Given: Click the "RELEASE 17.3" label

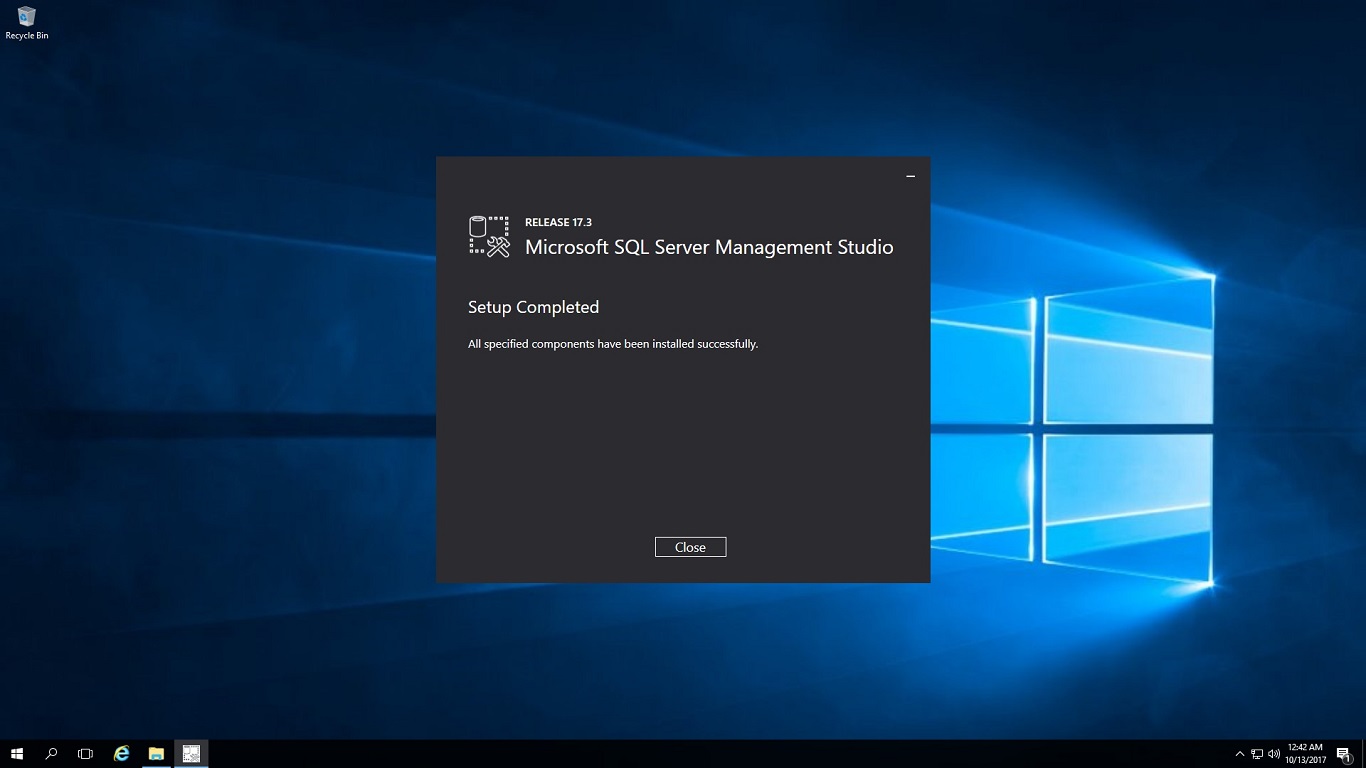Looking at the screenshot, I should click(558, 222).
